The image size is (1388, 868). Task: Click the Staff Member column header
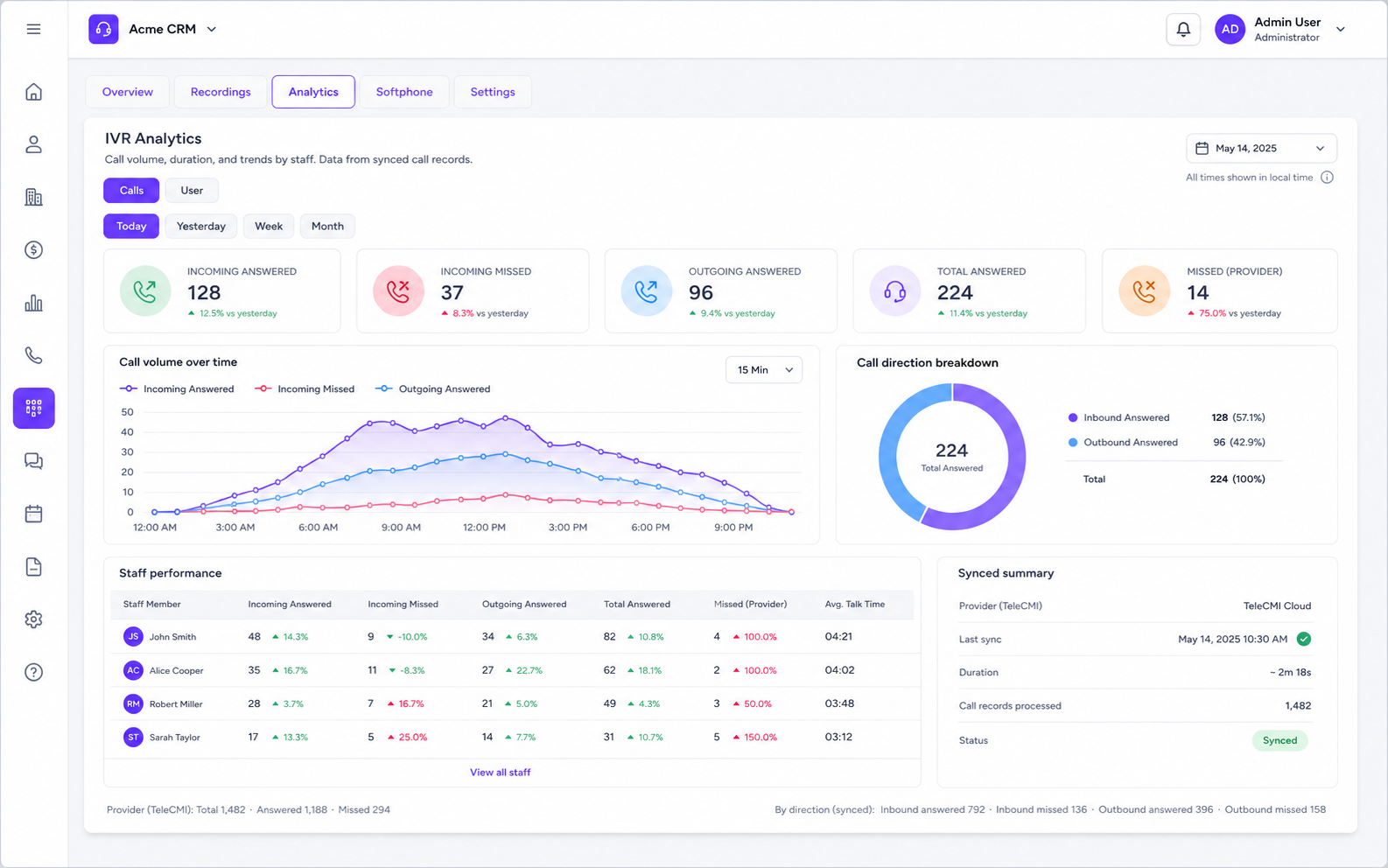point(152,604)
